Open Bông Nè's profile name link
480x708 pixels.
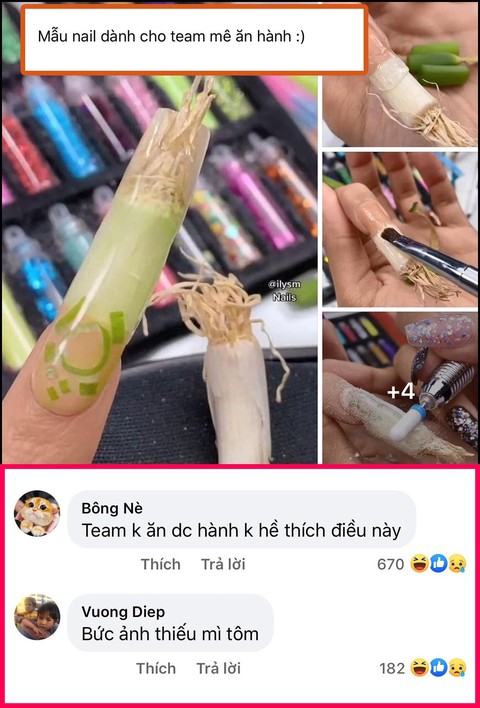[x=112, y=508]
